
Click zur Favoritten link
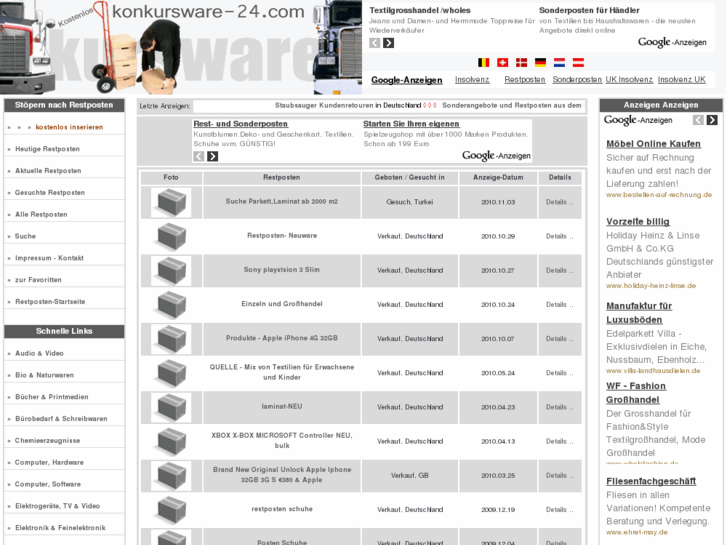(38, 280)
